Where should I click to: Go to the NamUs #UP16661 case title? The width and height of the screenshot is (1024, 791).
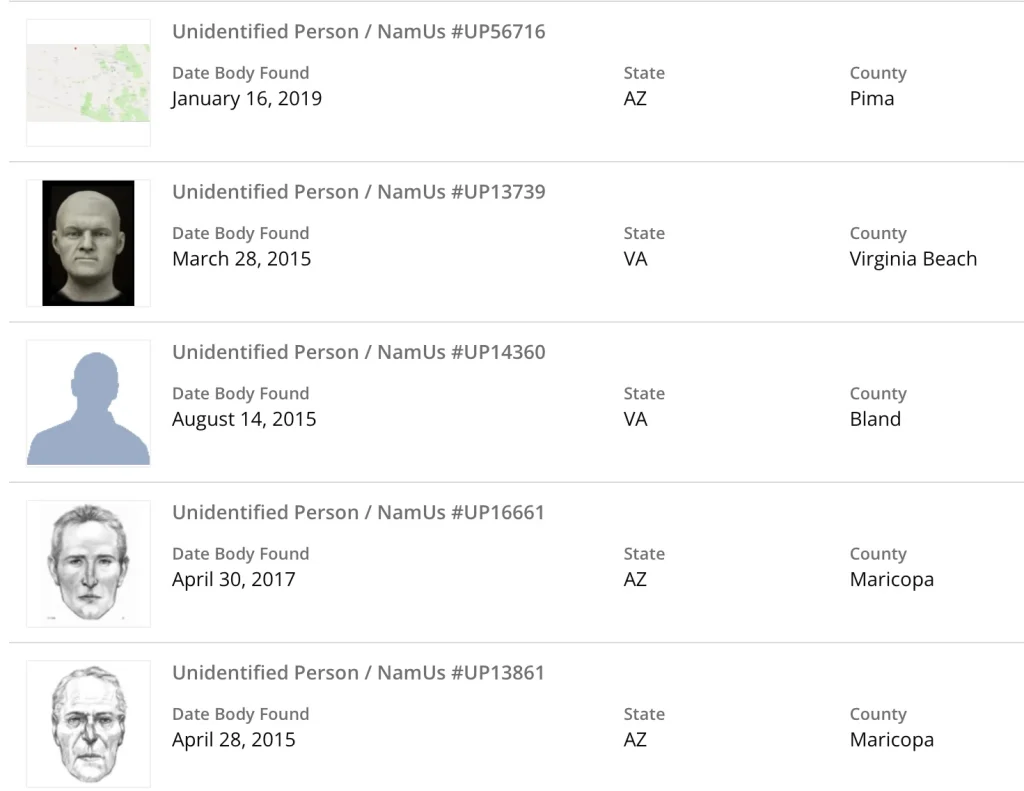tap(359, 512)
